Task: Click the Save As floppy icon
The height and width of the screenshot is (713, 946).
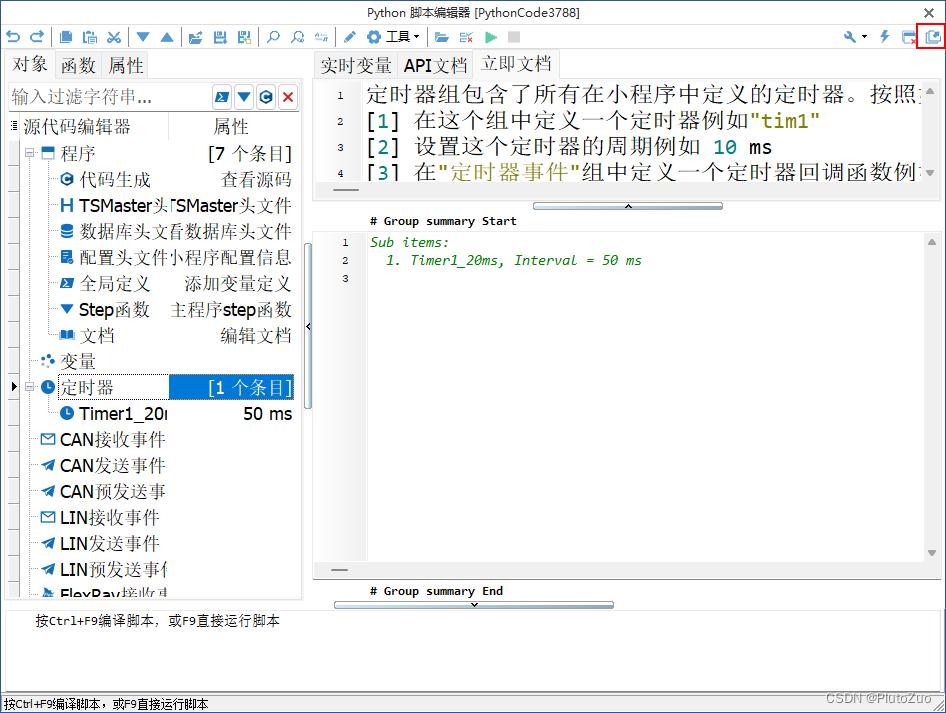Action: tap(244, 37)
